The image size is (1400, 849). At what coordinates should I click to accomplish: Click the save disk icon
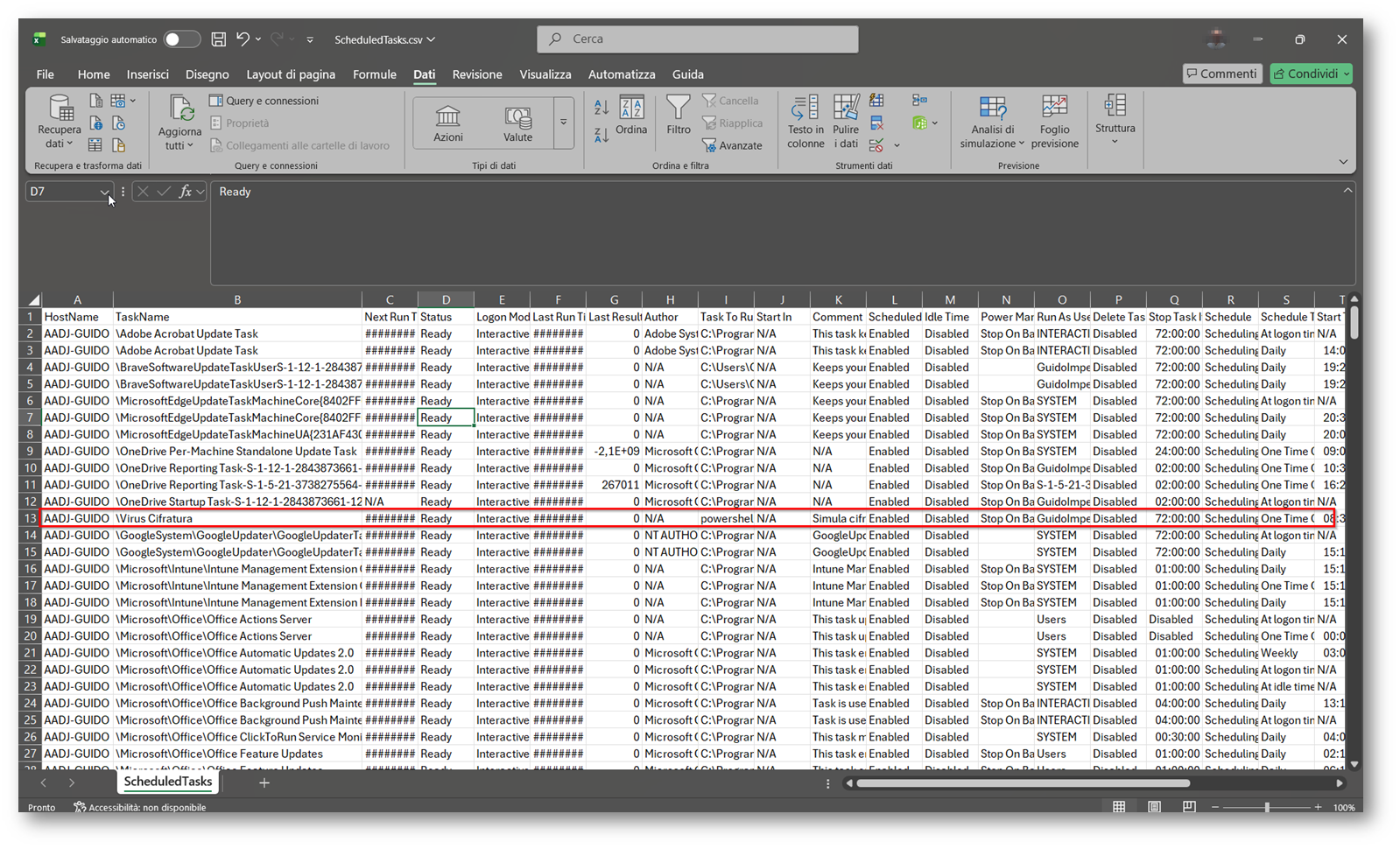219,39
